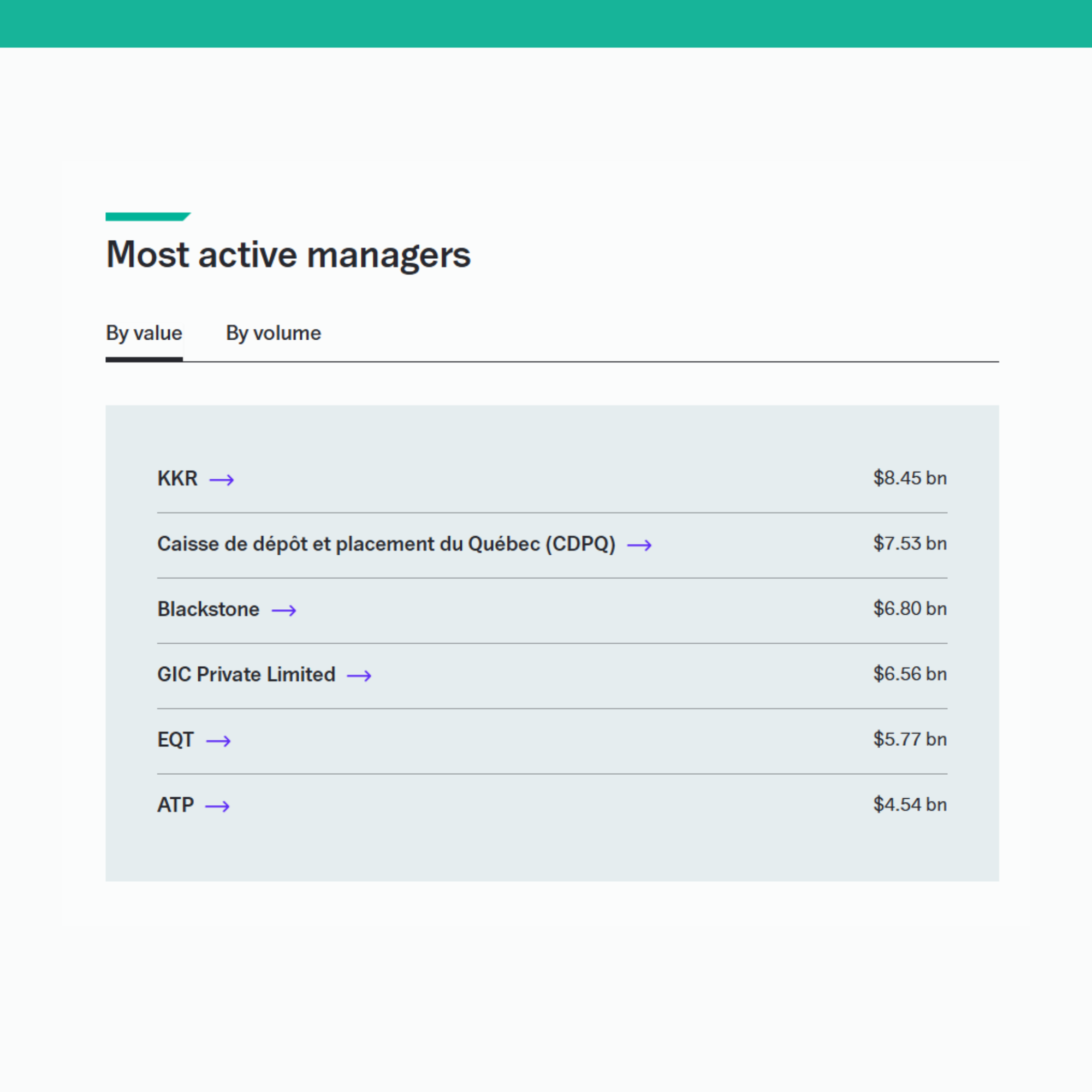
Task: Click the arrow icon next to EQT
Action: 218,741
